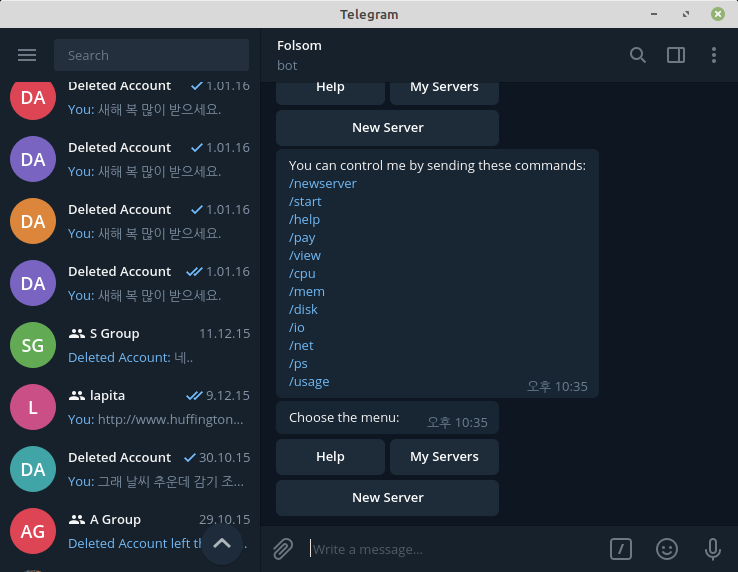Click the lower Help bot button
This screenshot has height=572, width=738.
(330, 457)
